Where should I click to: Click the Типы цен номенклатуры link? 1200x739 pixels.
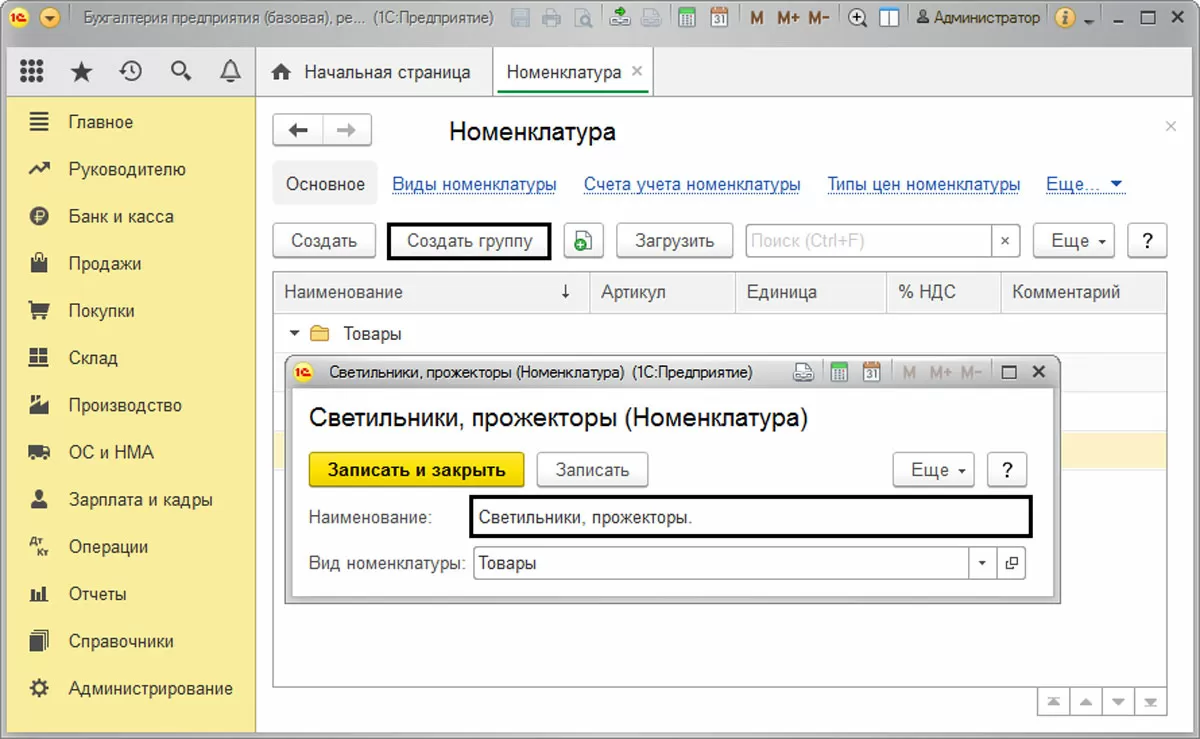[x=924, y=185]
